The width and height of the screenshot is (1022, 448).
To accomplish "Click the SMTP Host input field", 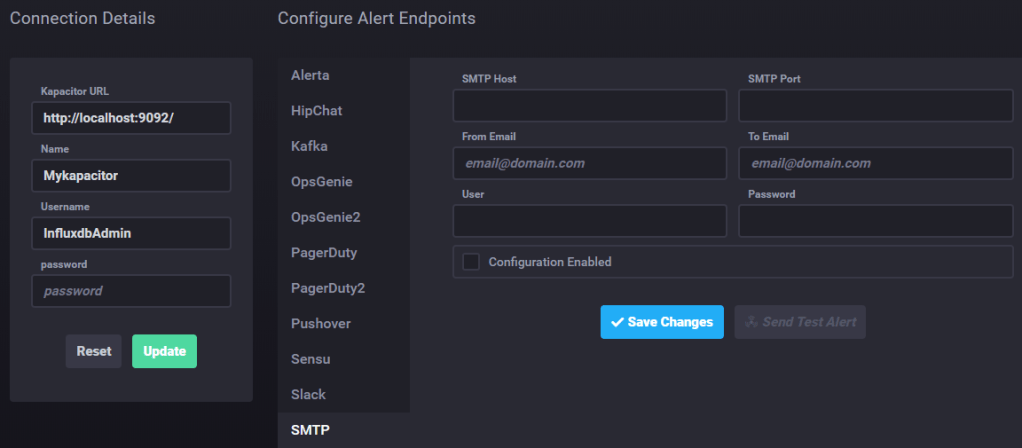I will tap(589, 105).
